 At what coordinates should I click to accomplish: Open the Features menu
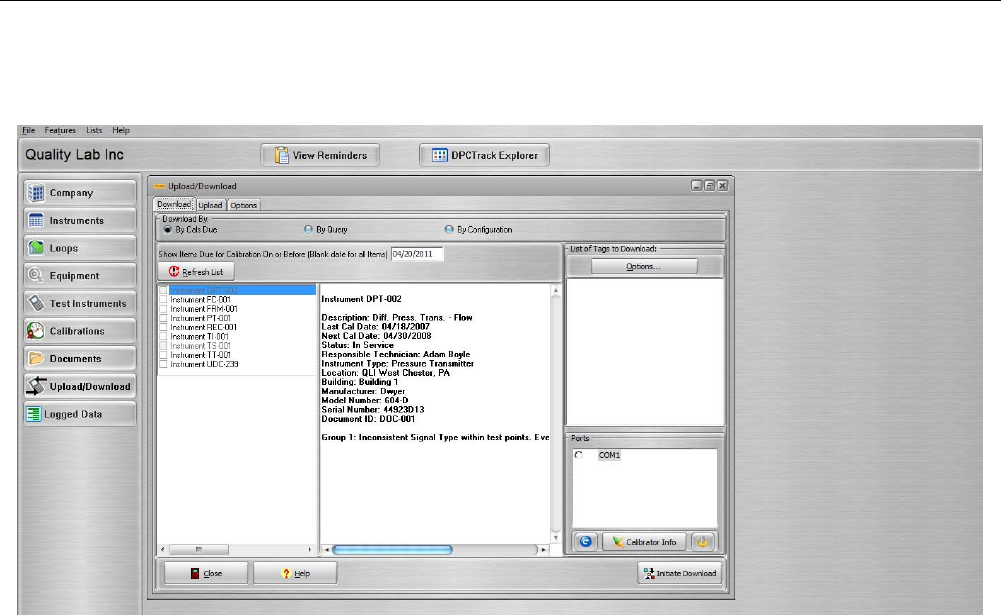(x=60, y=130)
